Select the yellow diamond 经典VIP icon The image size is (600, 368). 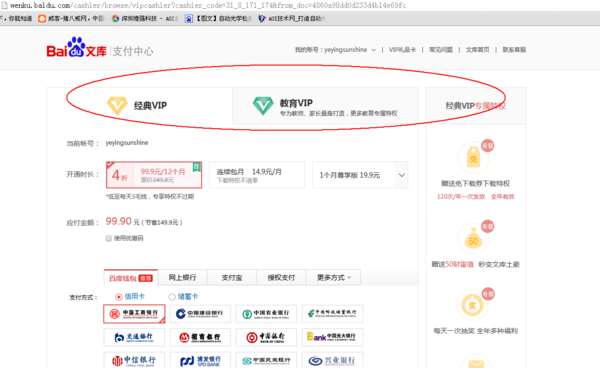117,105
